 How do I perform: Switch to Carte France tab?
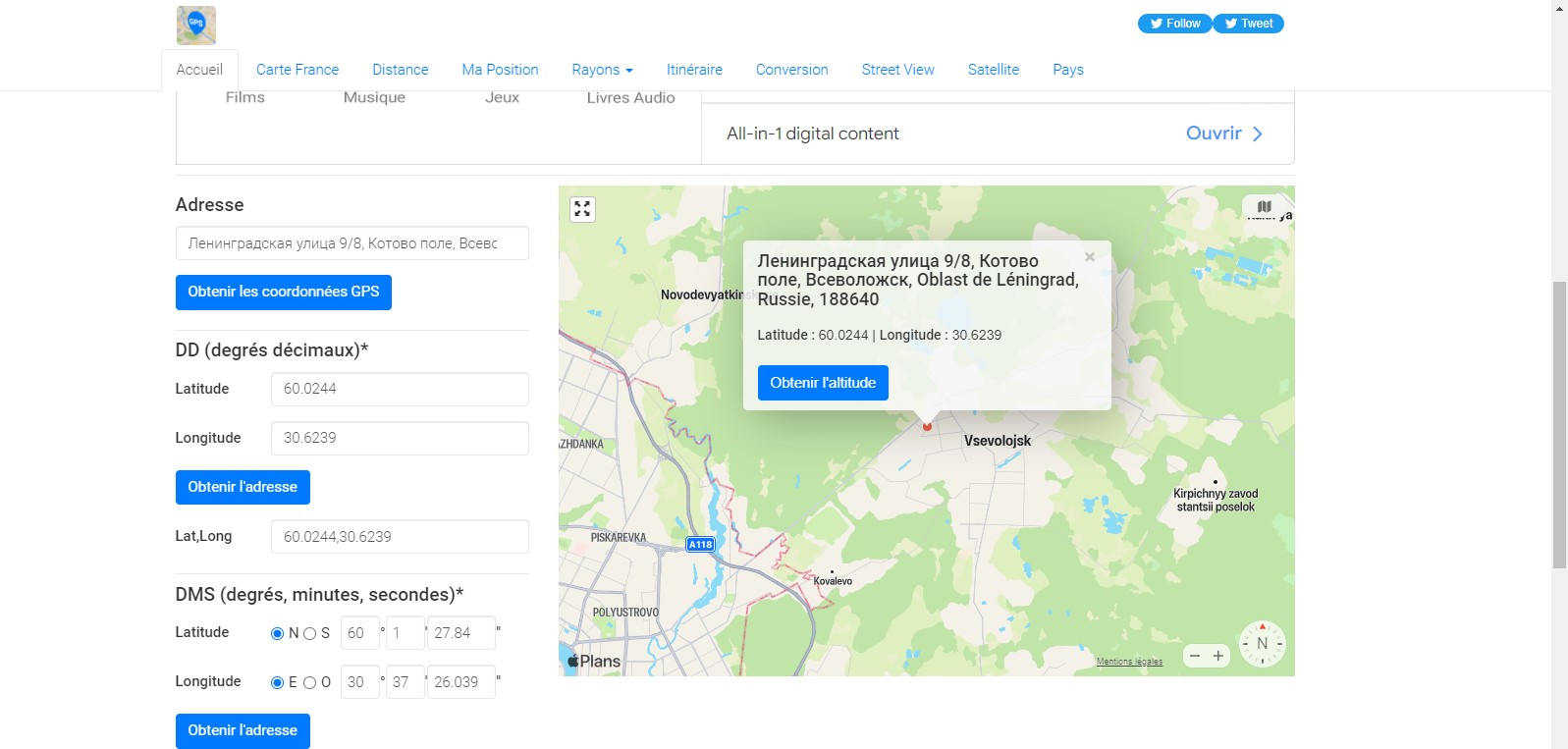click(297, 70)
